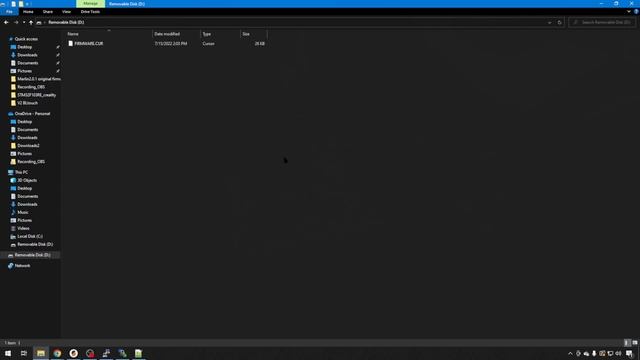Open the green notepad taskbar app
Image resolution: width=640 pixels, height=360 pixels.
(138, 353)
